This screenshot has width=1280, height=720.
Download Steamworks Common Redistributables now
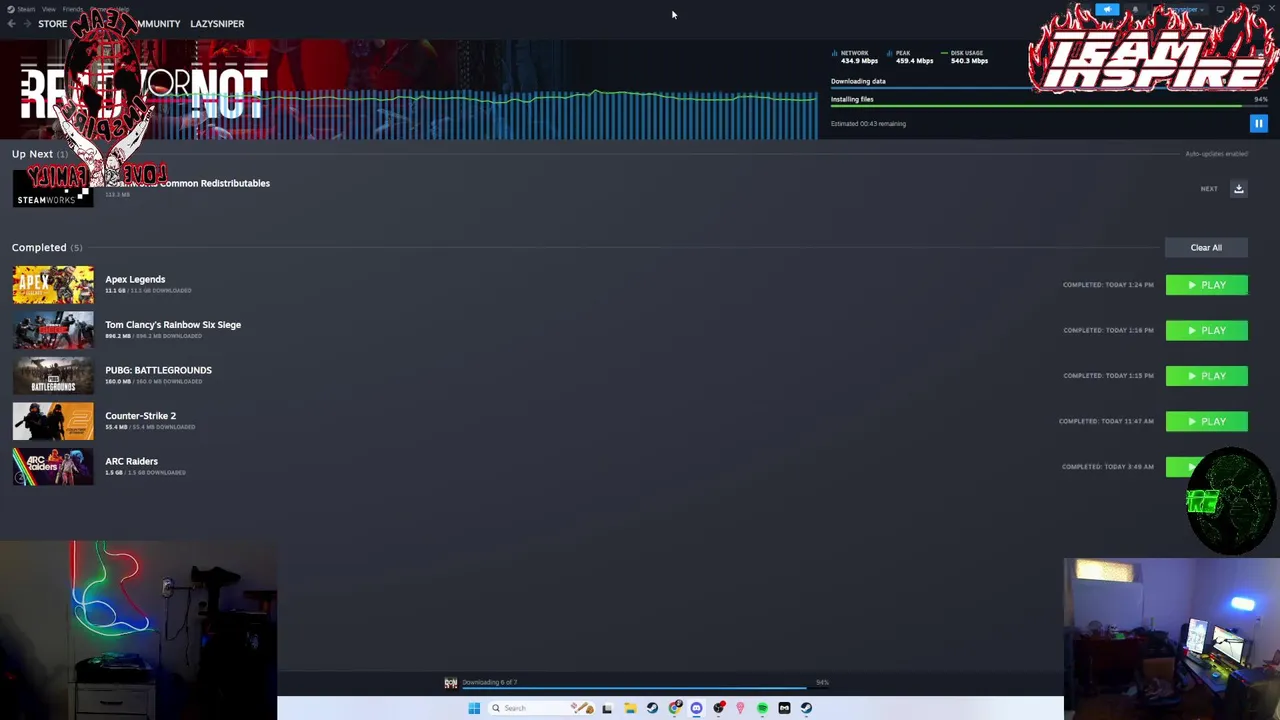pyautogui.click(x=1238, y=189)
